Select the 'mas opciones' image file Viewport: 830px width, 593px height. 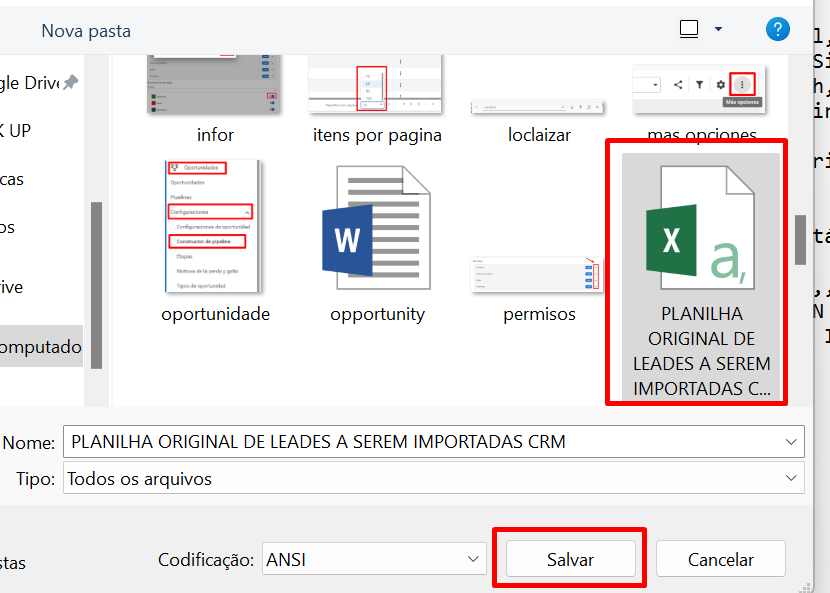pyautogui.click(x=699, y=89)
